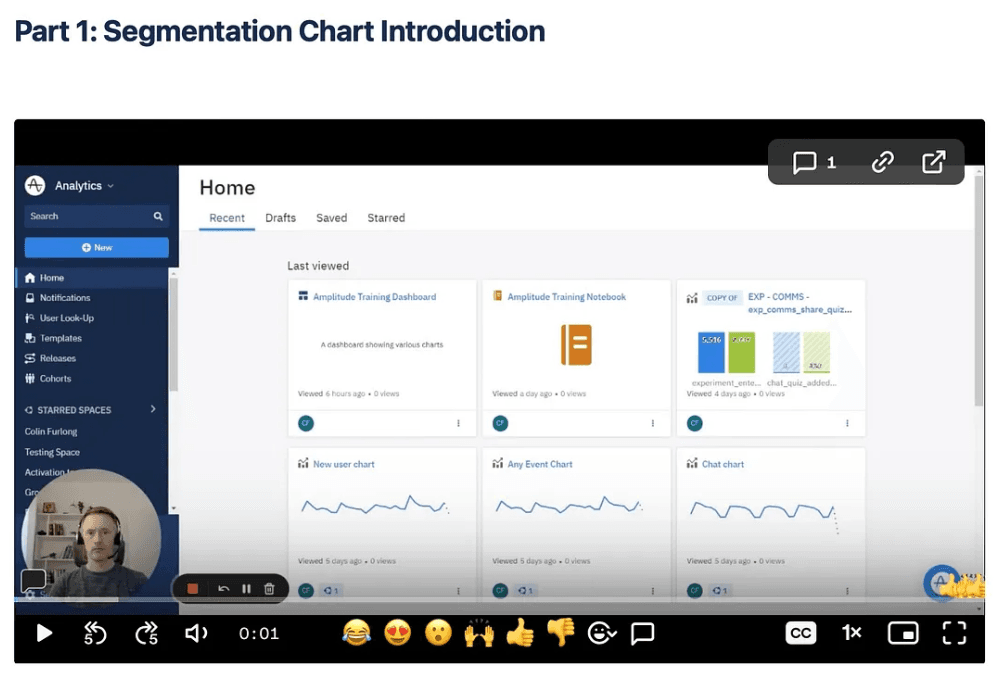The image size is (998, 675).
Task: Switch to the Starred tab
Action: pyautogui.click(x=386, y=218)
